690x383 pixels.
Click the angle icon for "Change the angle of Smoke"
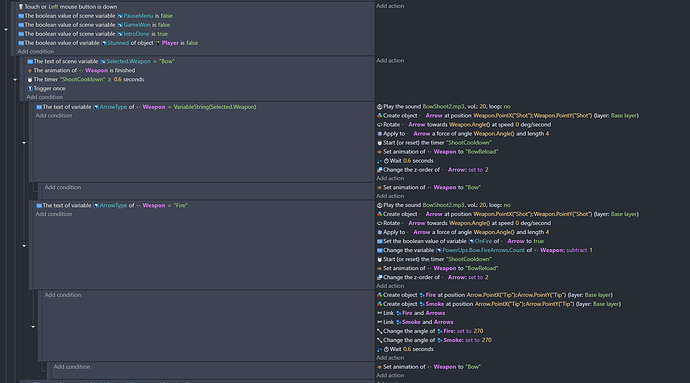[x=380, y=340]
